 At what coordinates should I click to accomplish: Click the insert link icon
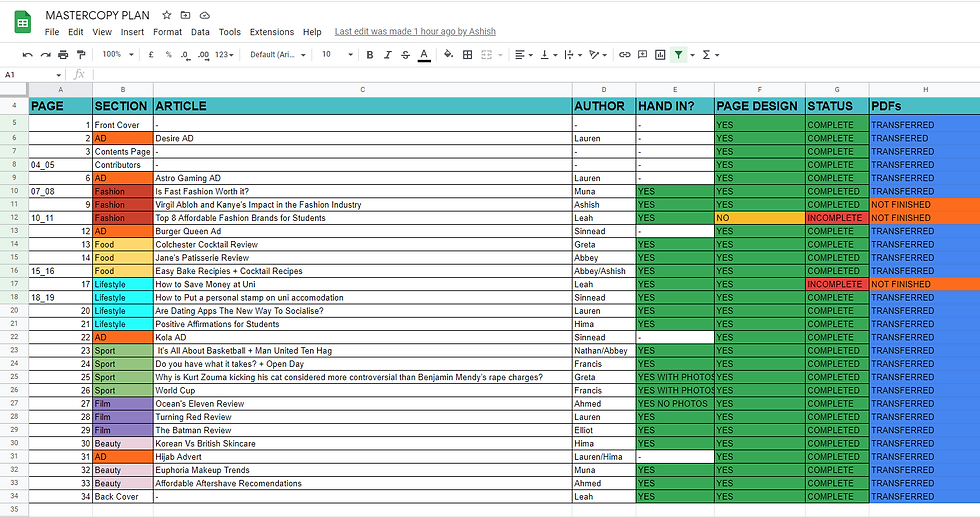pyautogui.click(x=624, y=55)
